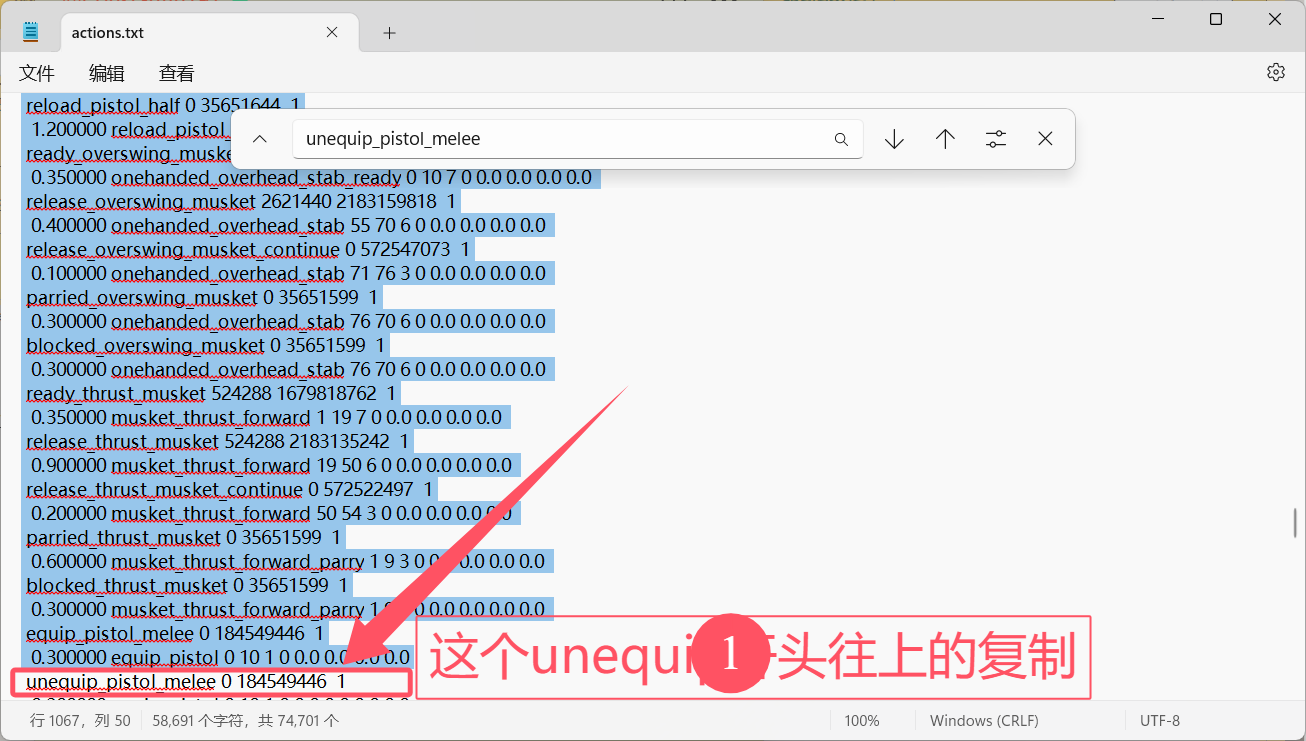Screen dimensions: 1306x741
Task: Maximize the Notepad window
Action: [x=1216, y=19]
